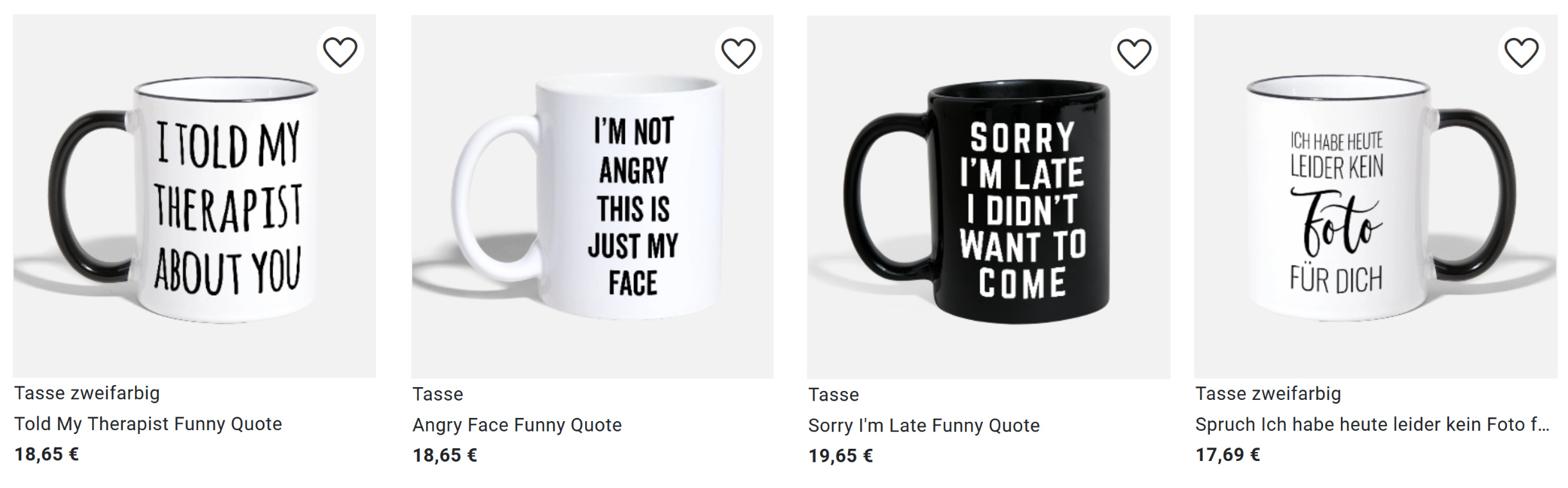Click the 18,65 € price under Angry Face
The image size is (1568, 488).
click(445, 456)
